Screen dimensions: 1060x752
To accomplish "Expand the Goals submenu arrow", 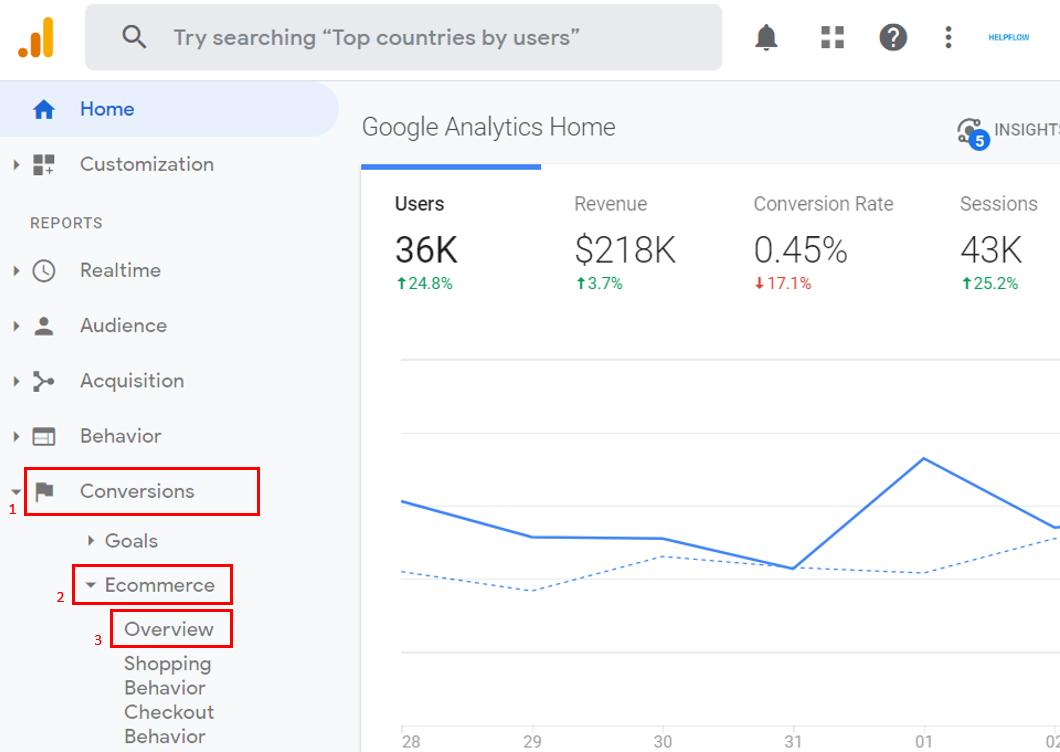I will [91, 540].
